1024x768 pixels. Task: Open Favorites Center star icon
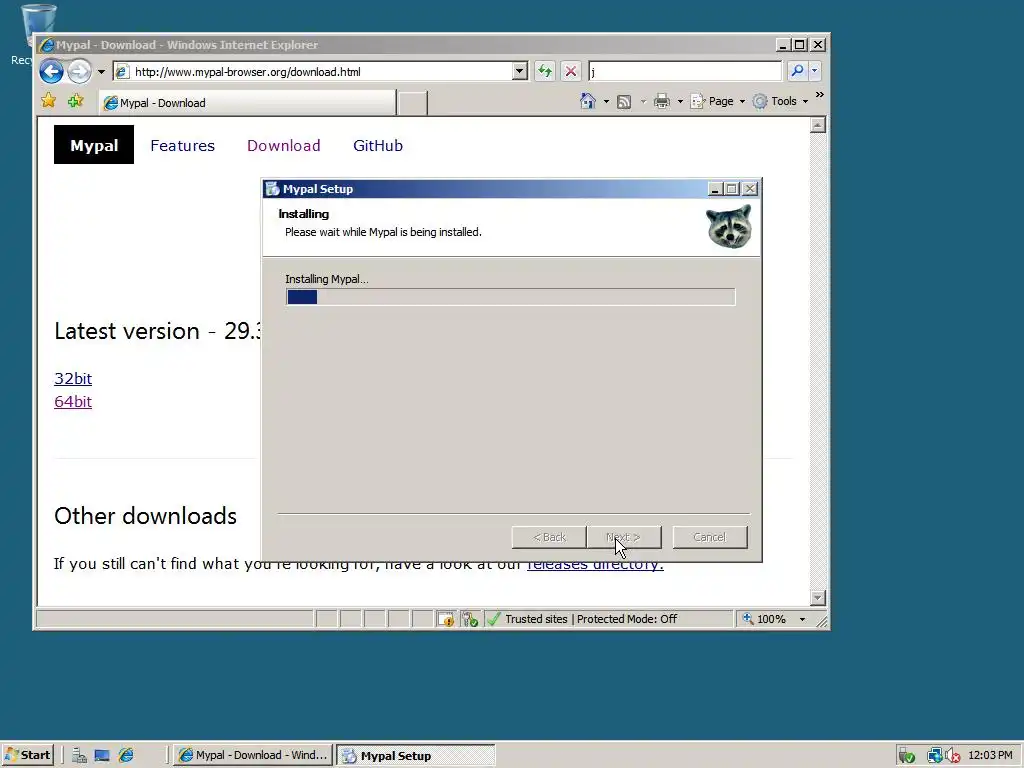[x=48, y=101]
